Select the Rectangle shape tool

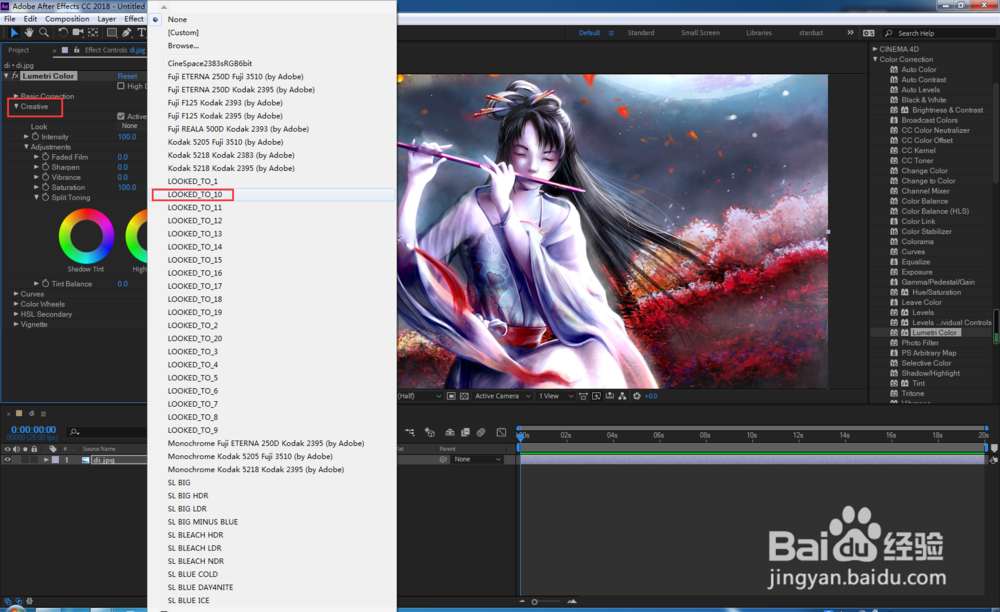click(x=112, y=32)
